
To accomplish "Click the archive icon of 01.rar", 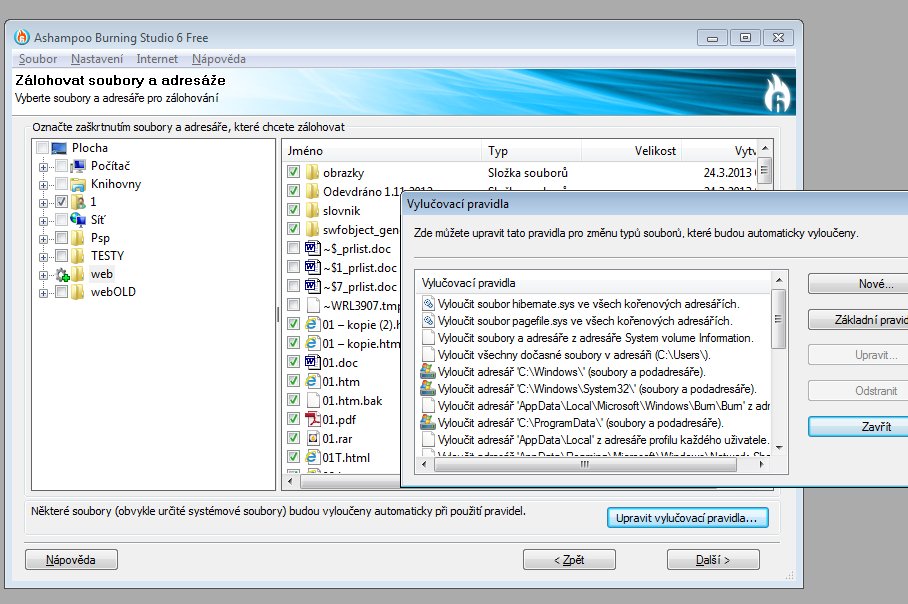I will 313,438.
